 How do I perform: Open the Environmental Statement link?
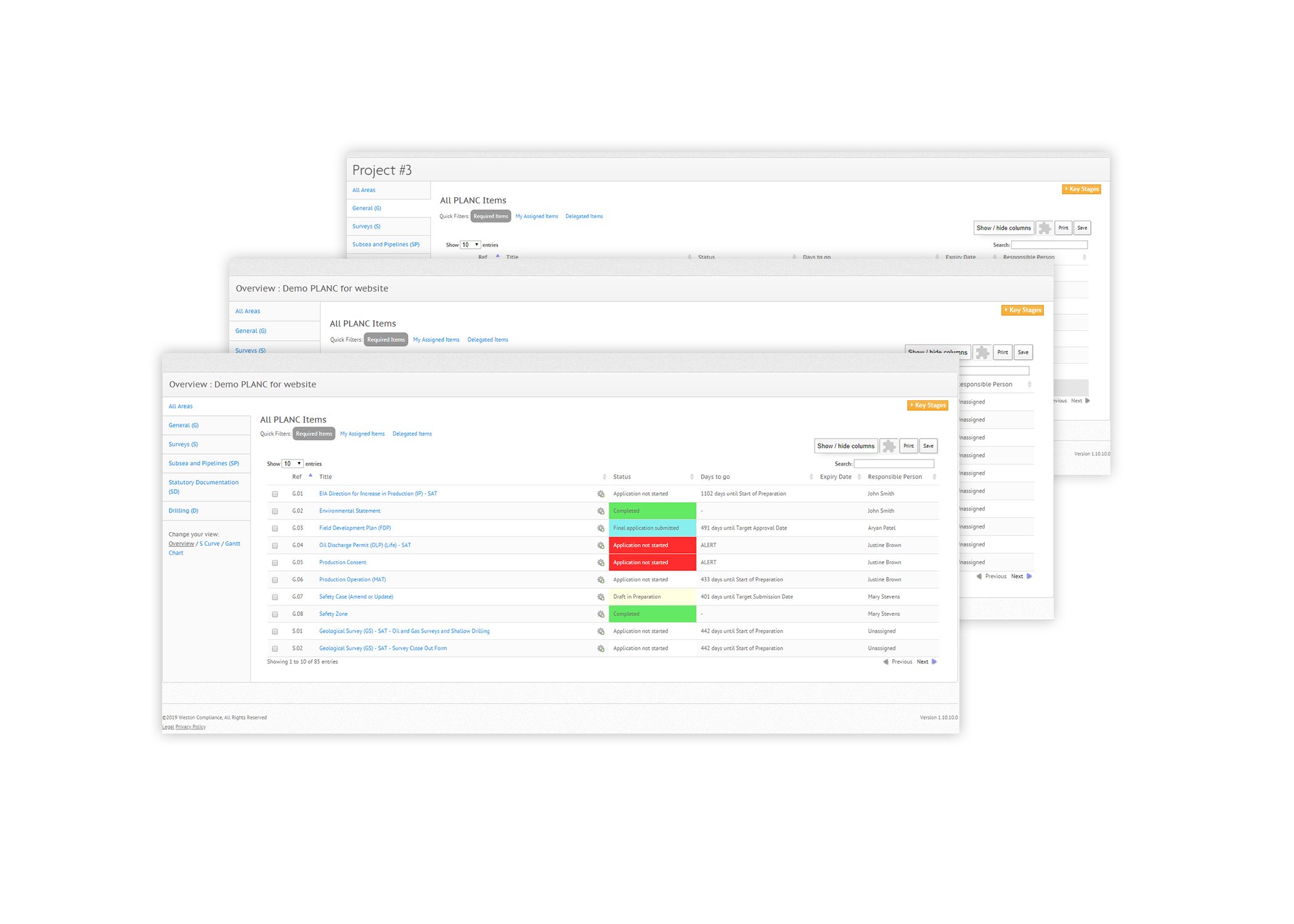tap(349, 511)
